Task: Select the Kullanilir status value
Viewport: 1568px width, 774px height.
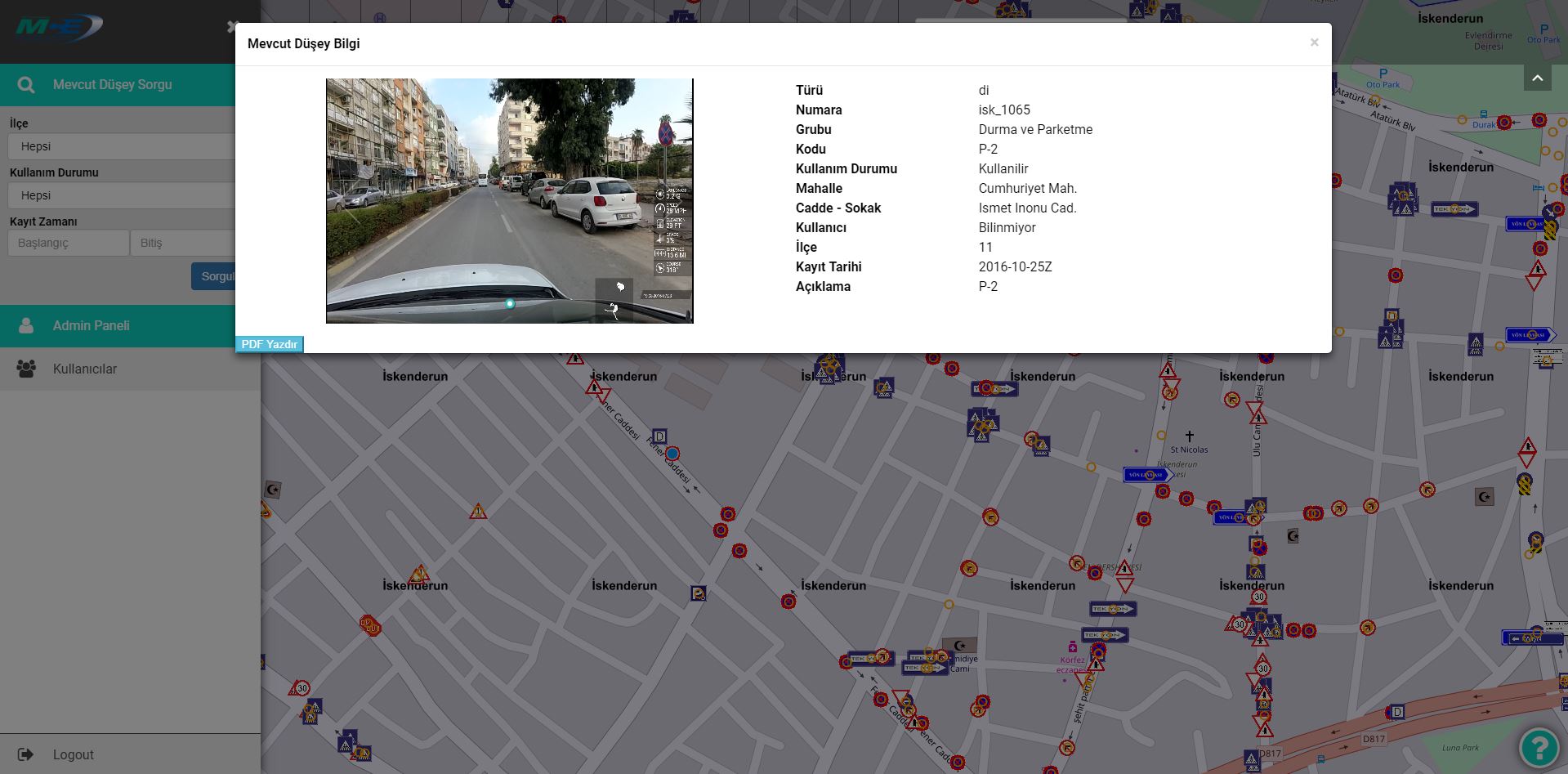Action: click(x=1003, y=168)
